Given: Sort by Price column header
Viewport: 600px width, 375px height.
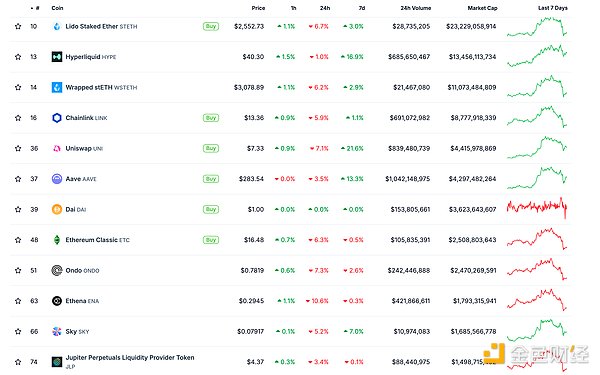Looking at the screenshot, I should [258, 8].
